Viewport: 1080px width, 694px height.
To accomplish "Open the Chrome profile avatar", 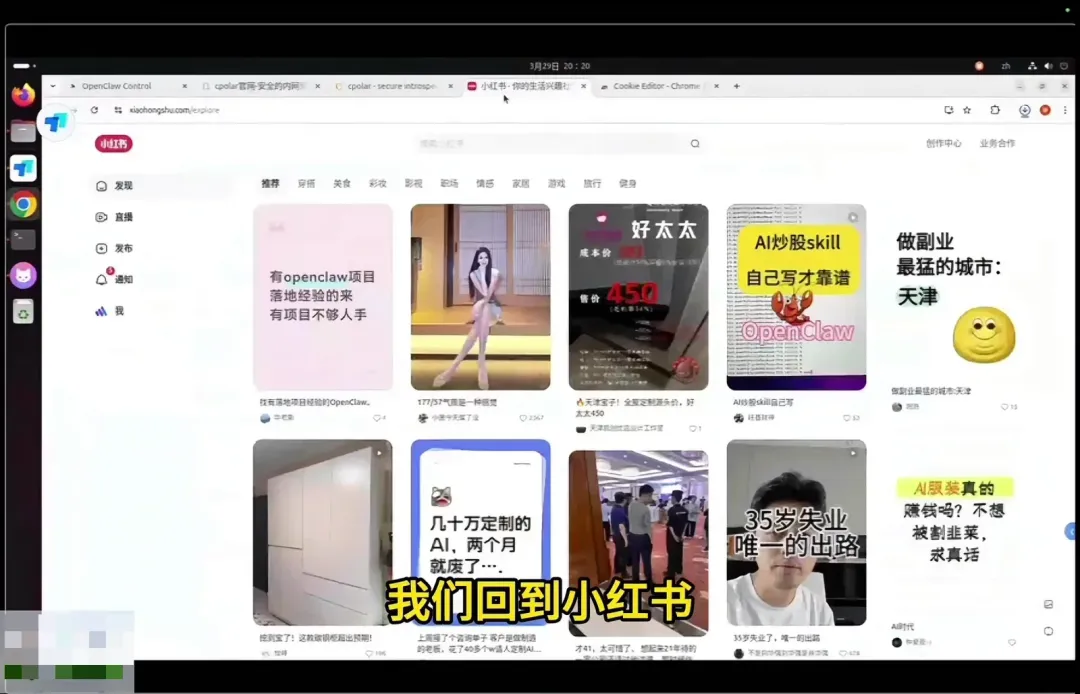I will pyautogui.click(x=1046, y=110).
